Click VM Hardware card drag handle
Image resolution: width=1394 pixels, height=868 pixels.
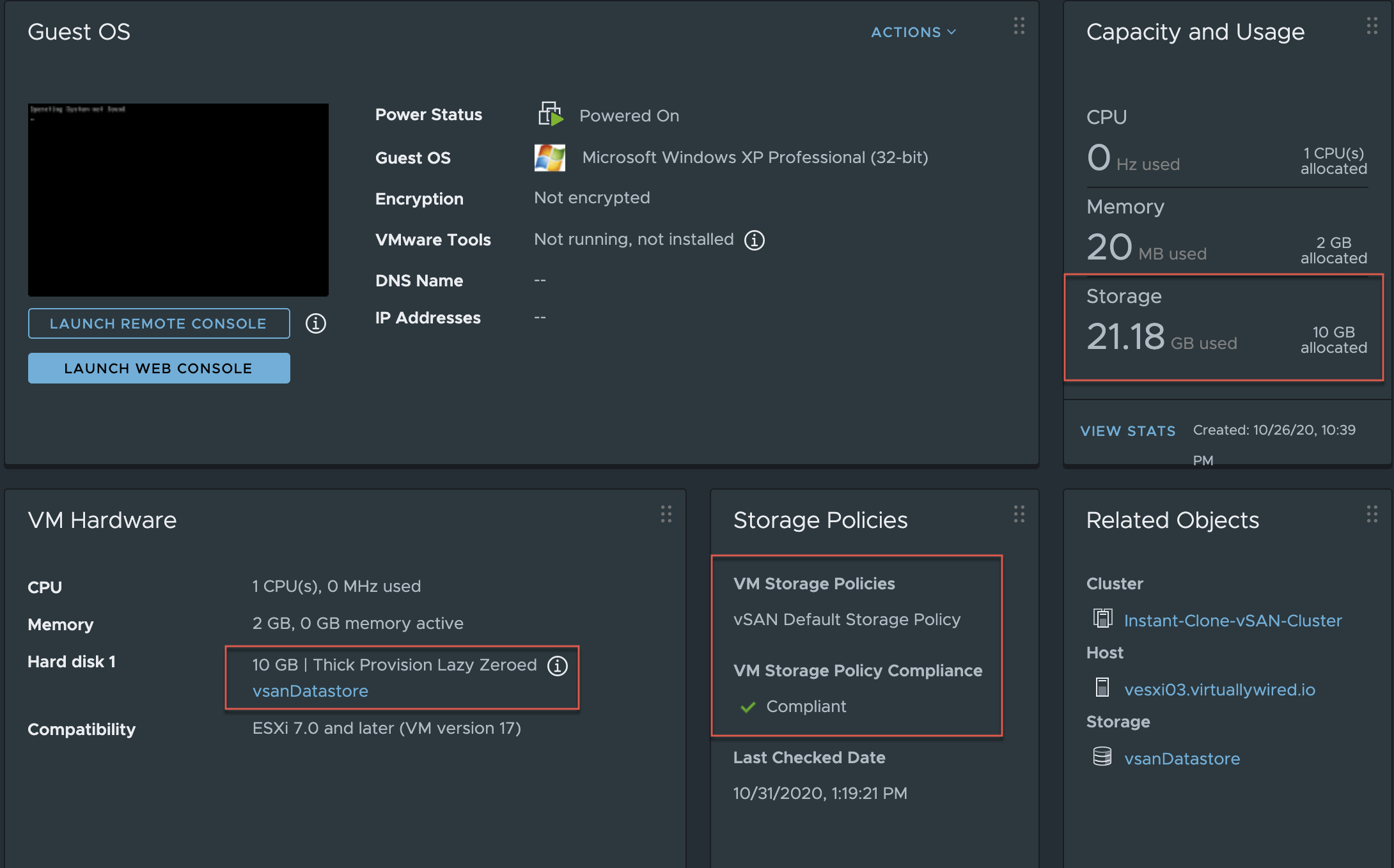666,515
